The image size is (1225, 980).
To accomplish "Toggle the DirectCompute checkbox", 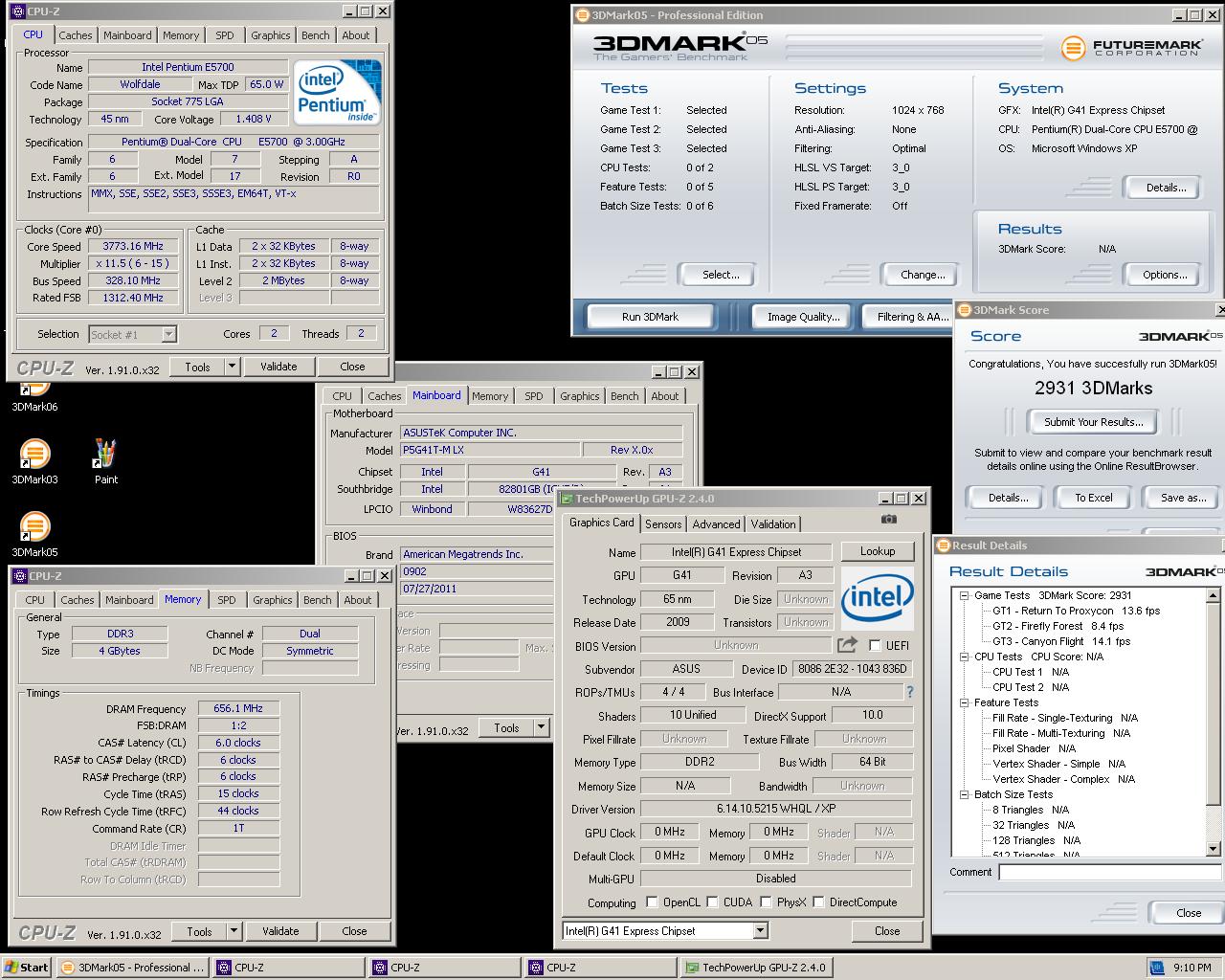I will (x=818, y=902).
